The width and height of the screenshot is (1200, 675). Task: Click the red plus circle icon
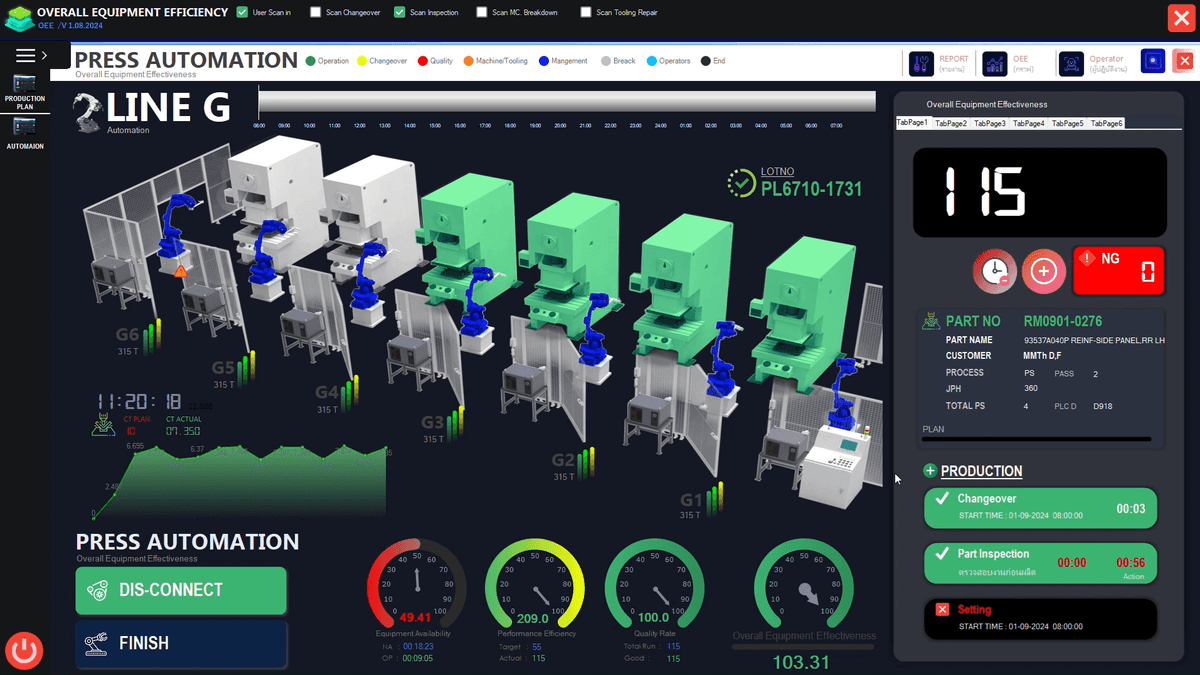pos(1043,271)
